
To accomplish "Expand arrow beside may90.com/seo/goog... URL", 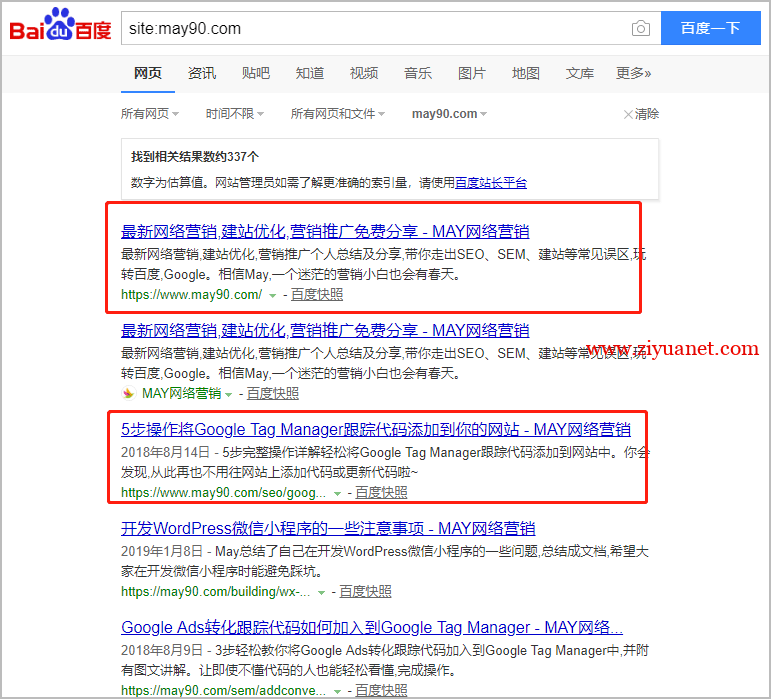I will (337, 494).
